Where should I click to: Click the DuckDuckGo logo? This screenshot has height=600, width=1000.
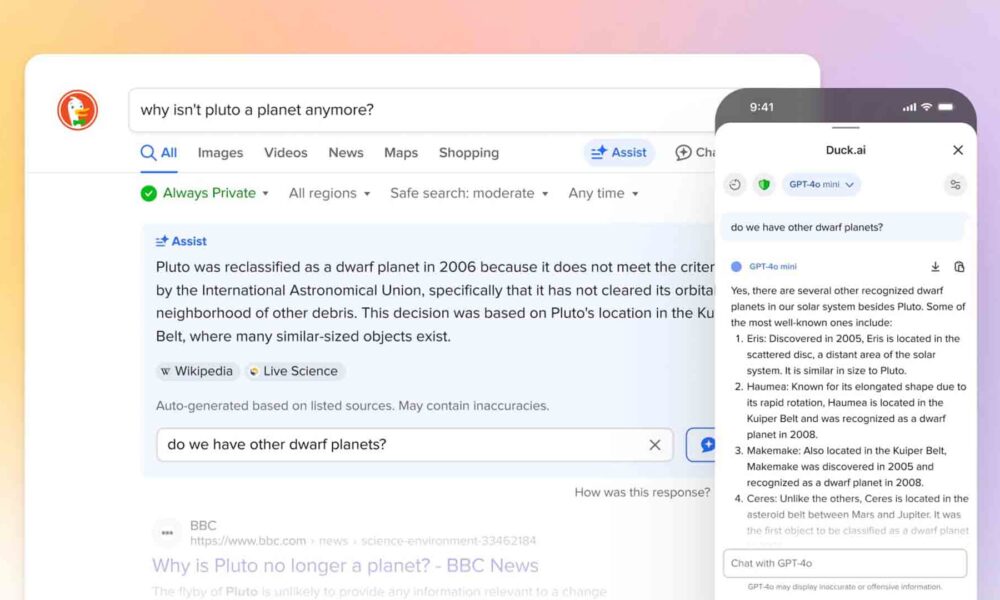77,110
